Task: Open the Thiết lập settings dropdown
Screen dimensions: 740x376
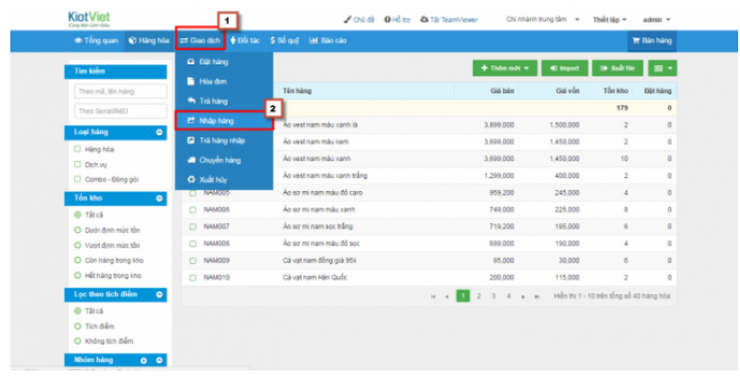Action: click(x=610, y=20)
